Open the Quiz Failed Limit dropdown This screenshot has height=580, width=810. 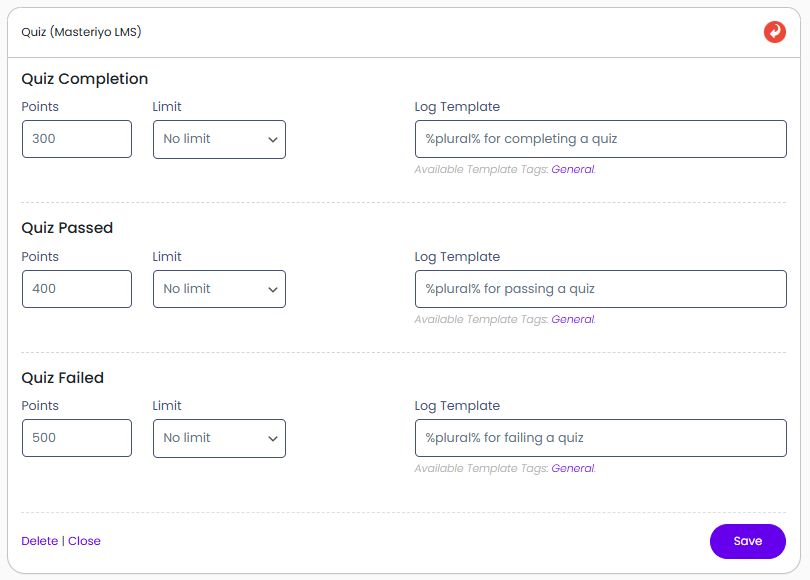coord(219,438)
